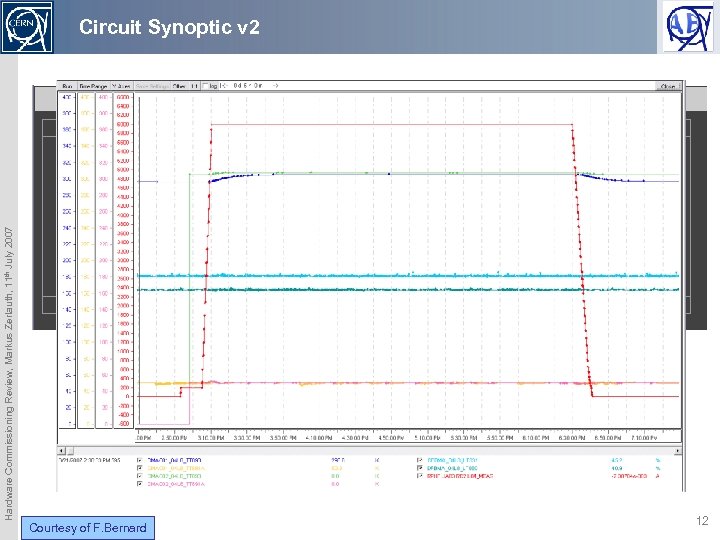This screenshot has height=540, width=720.
Task: Click the timestamp readout left of the legend
Action: click(90, 460)
